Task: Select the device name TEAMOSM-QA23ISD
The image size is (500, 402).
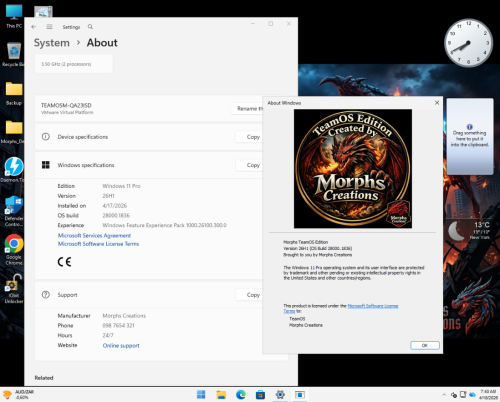Action: (66, 105)
